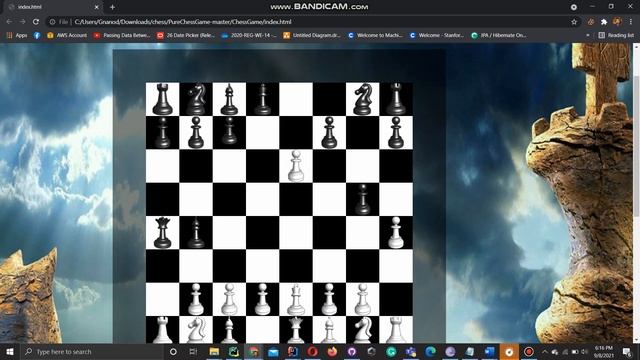Select the white knight beside the right white rook
Viewport: 640px width, 360px height.
click(362, 331)
